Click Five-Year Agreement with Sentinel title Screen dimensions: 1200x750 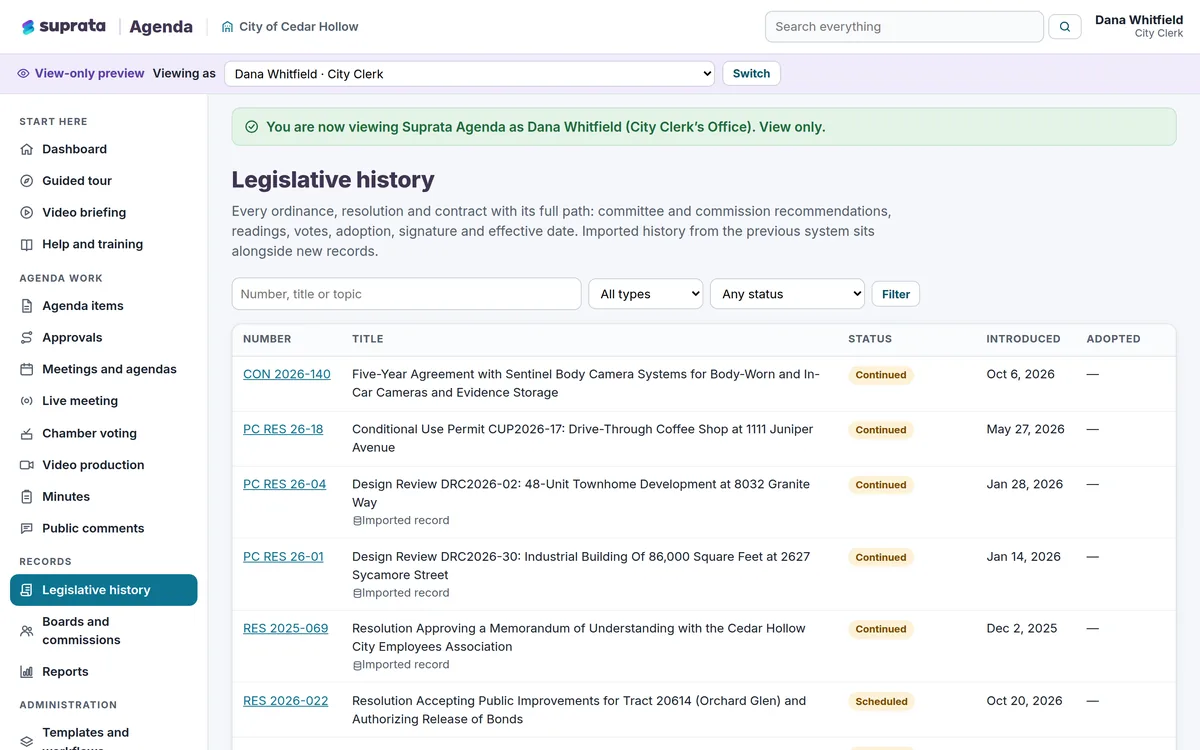[586, 383]
